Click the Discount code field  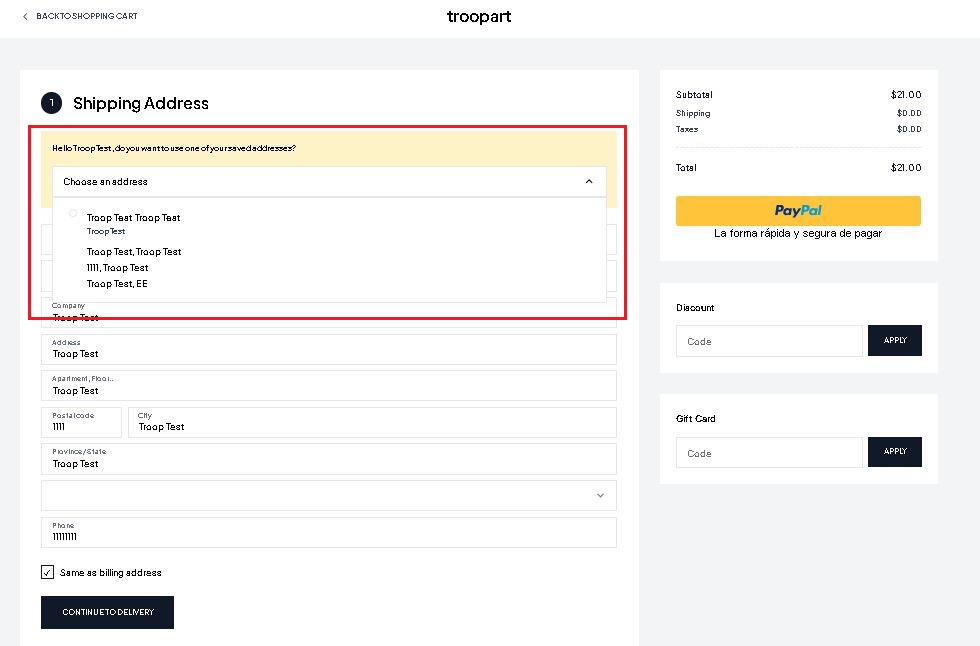[x=769, y=341]
